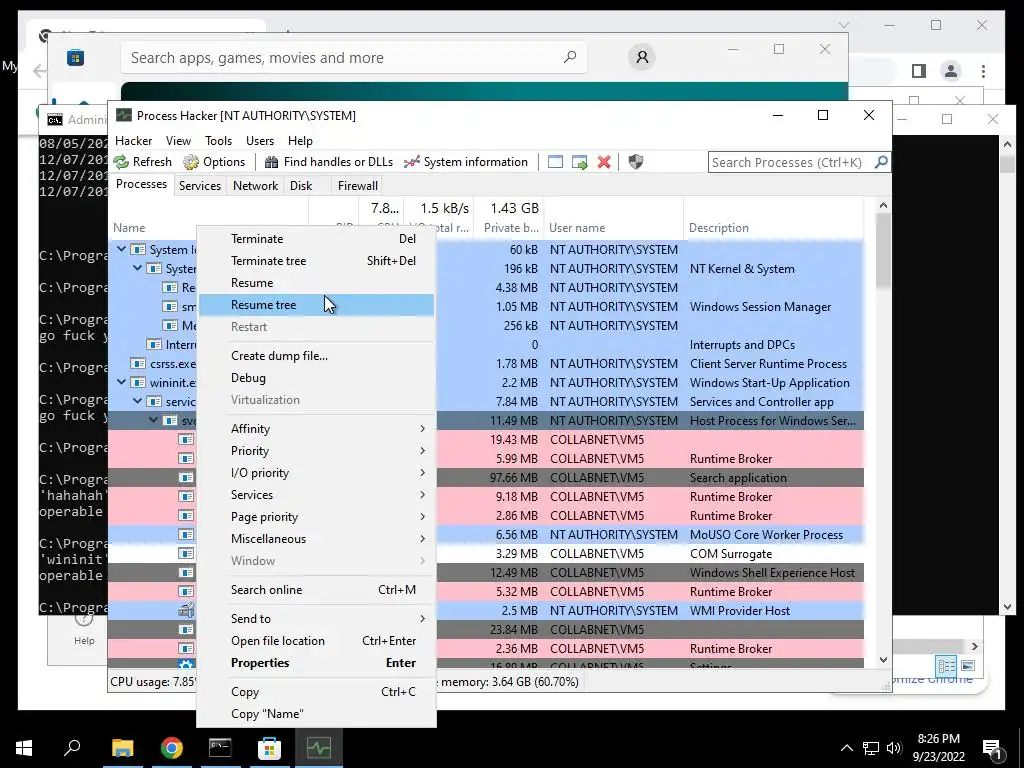Open Properties from the context menu
The width and height of the screenshot is (1024, 768).
(x=316, y=663)
